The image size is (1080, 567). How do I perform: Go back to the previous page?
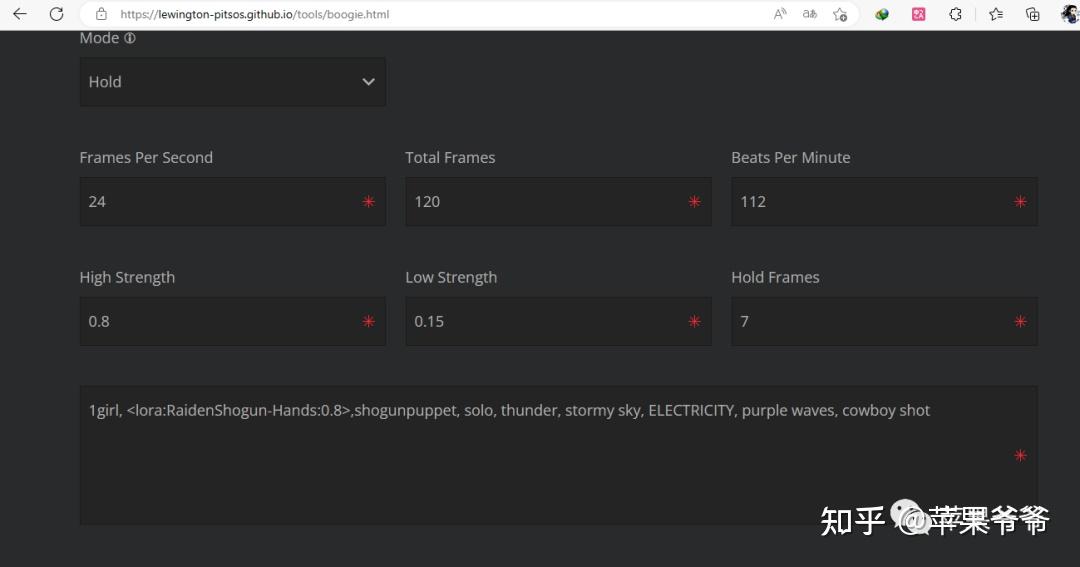20,14
